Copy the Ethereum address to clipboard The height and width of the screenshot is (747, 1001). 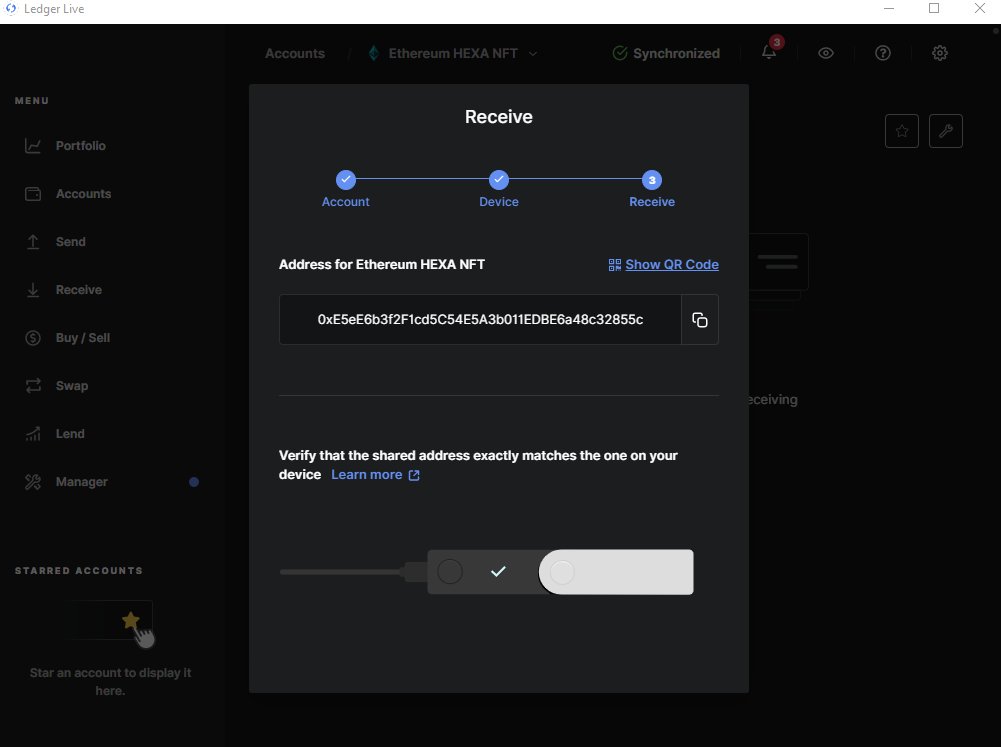700,319
